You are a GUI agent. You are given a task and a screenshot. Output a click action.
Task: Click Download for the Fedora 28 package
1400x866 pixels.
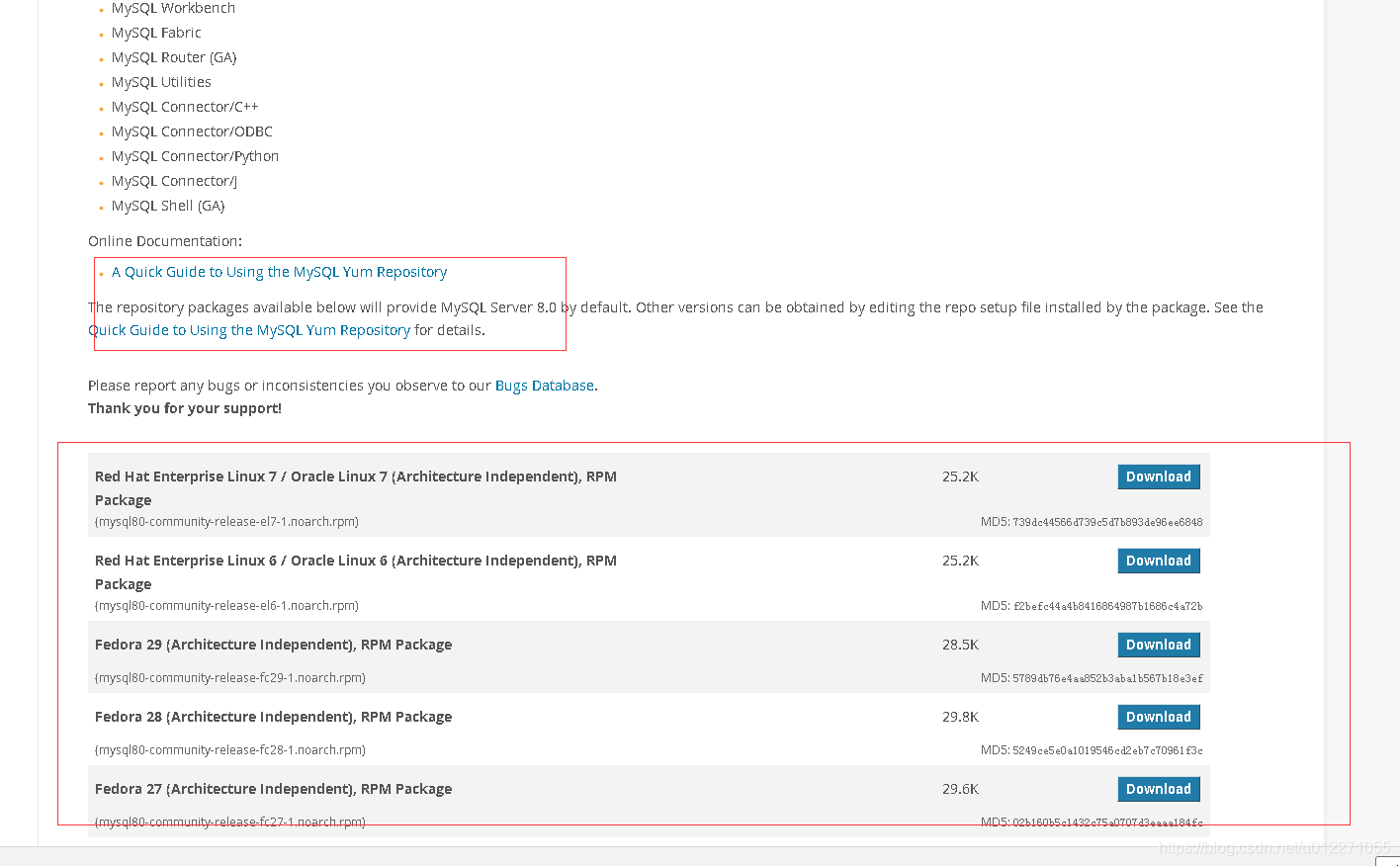tap(1159, 717)
